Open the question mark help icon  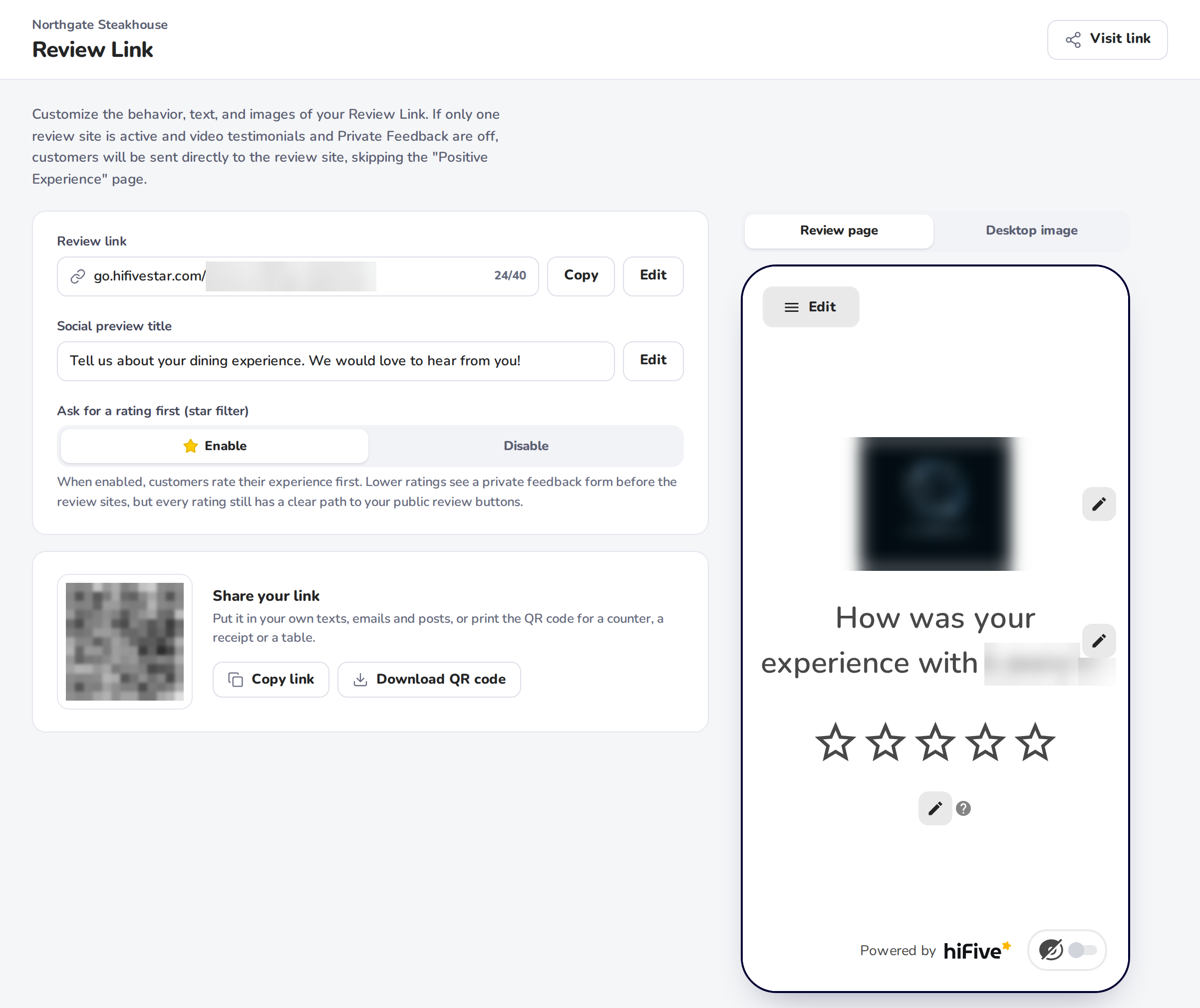(963, 808)
